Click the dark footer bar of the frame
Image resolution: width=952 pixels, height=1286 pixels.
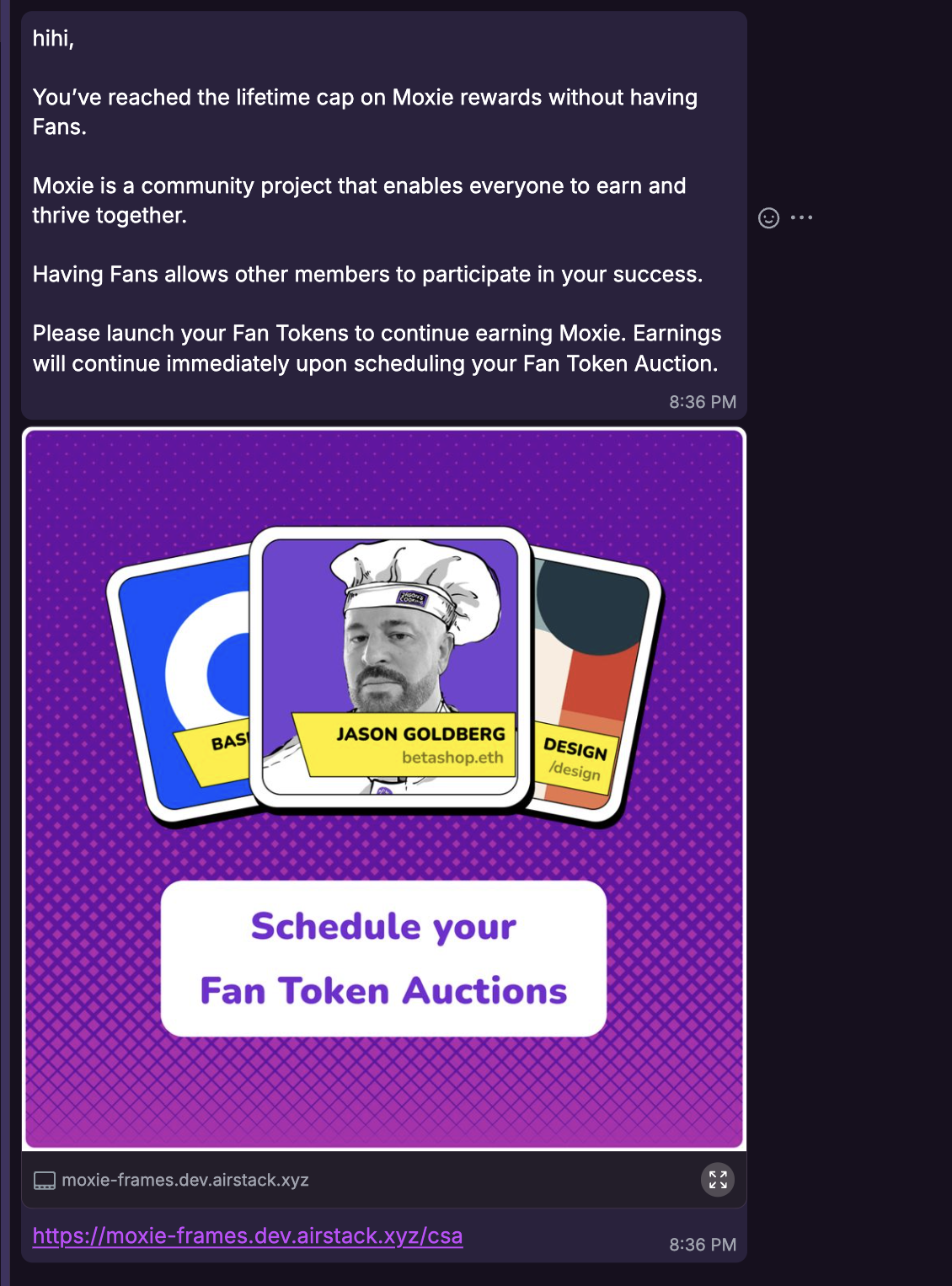pyautogui.click(x=384, y=1180)
